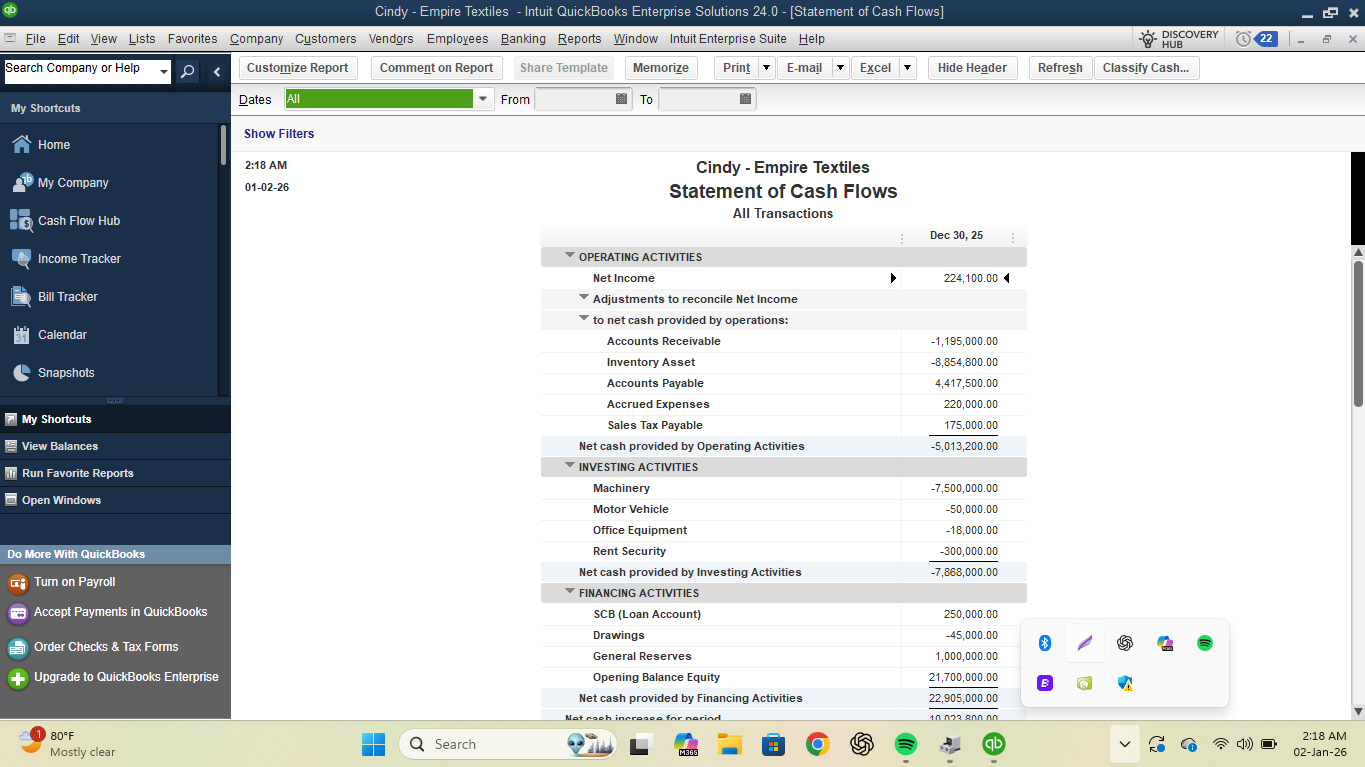1365x767 pixels.
Task: Click the search magnifier icon in sidebar
Action: click(188, 71)
